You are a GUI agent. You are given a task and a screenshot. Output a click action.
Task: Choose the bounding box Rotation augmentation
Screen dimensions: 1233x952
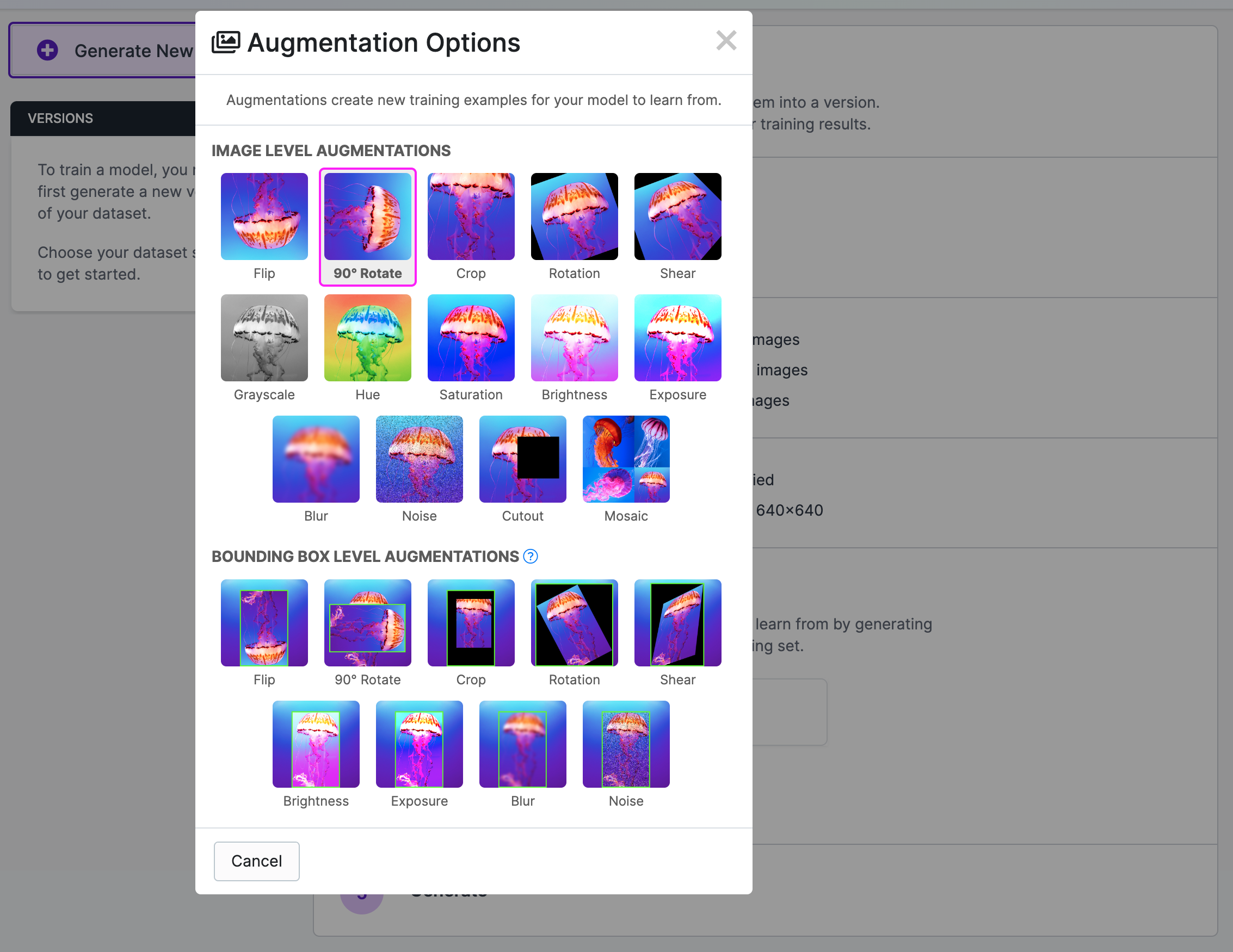(x=574, y=623)
